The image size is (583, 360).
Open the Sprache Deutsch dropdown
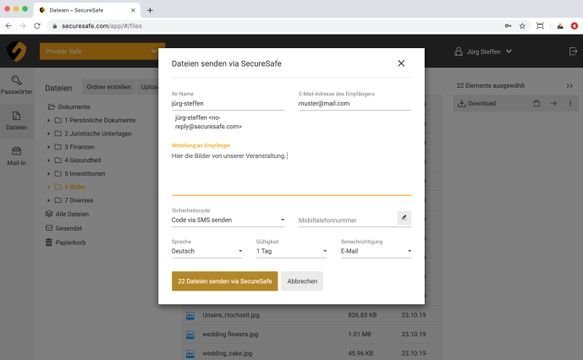207,251
